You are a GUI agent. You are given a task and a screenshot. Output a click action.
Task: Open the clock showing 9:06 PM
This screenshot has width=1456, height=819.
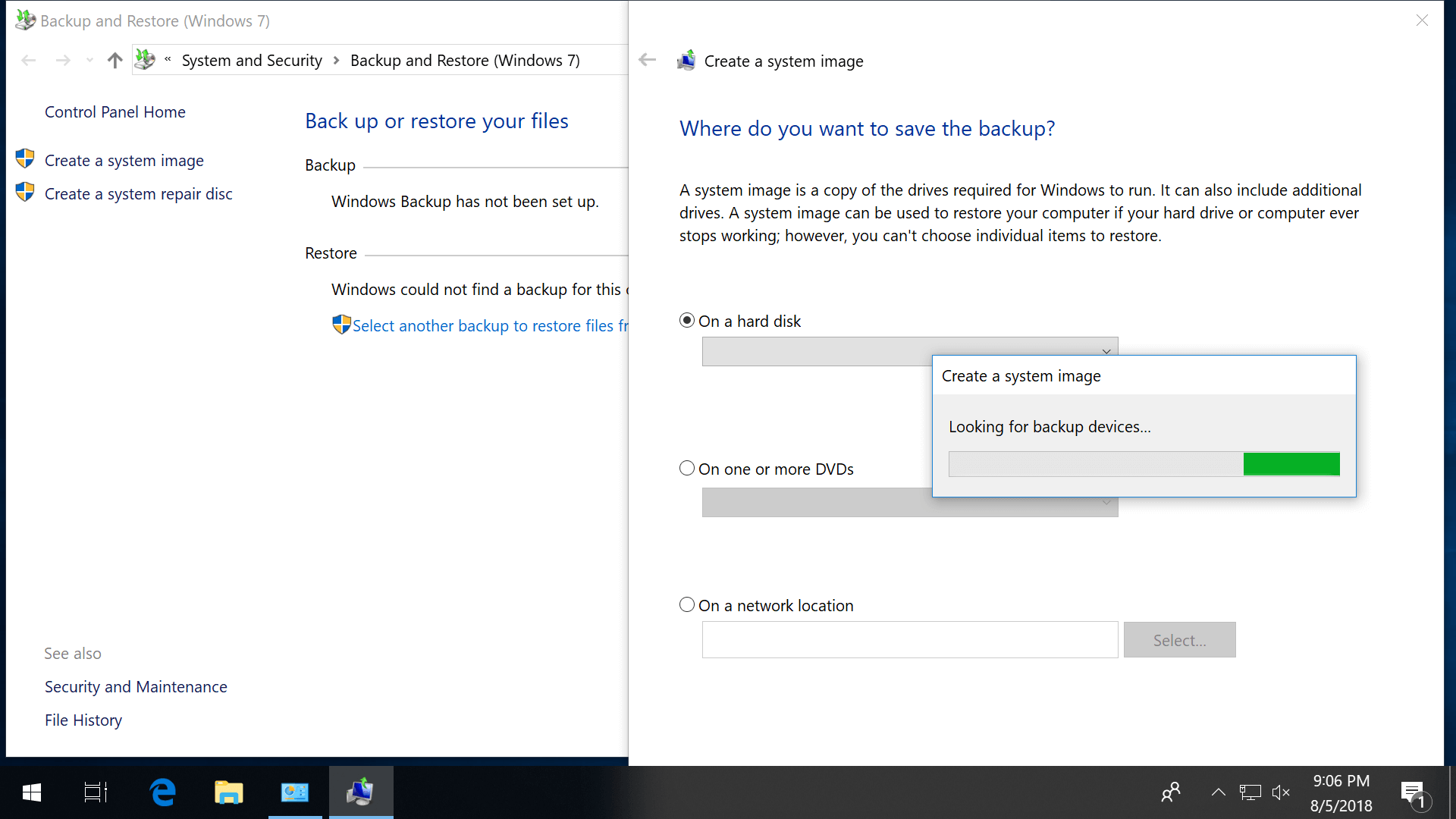point(1341,793)
